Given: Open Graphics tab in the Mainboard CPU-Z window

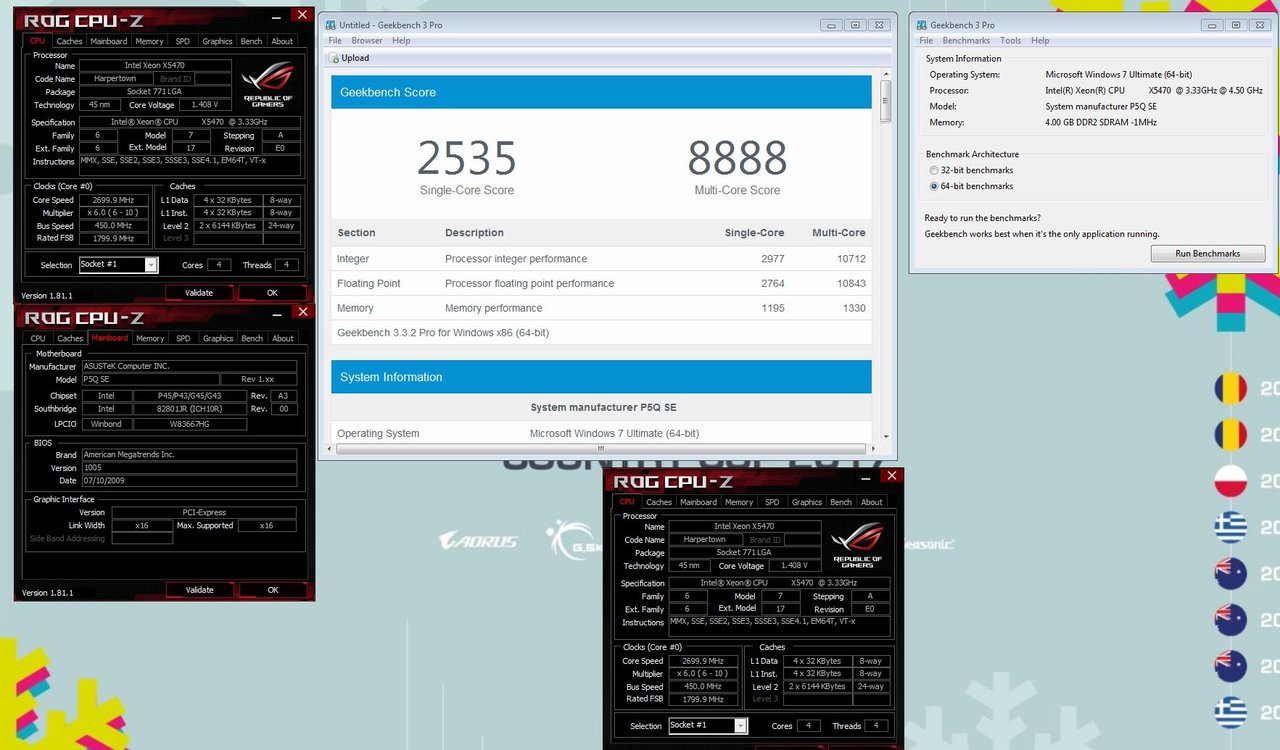Looking at the screenshot, I should pos(218,338).
